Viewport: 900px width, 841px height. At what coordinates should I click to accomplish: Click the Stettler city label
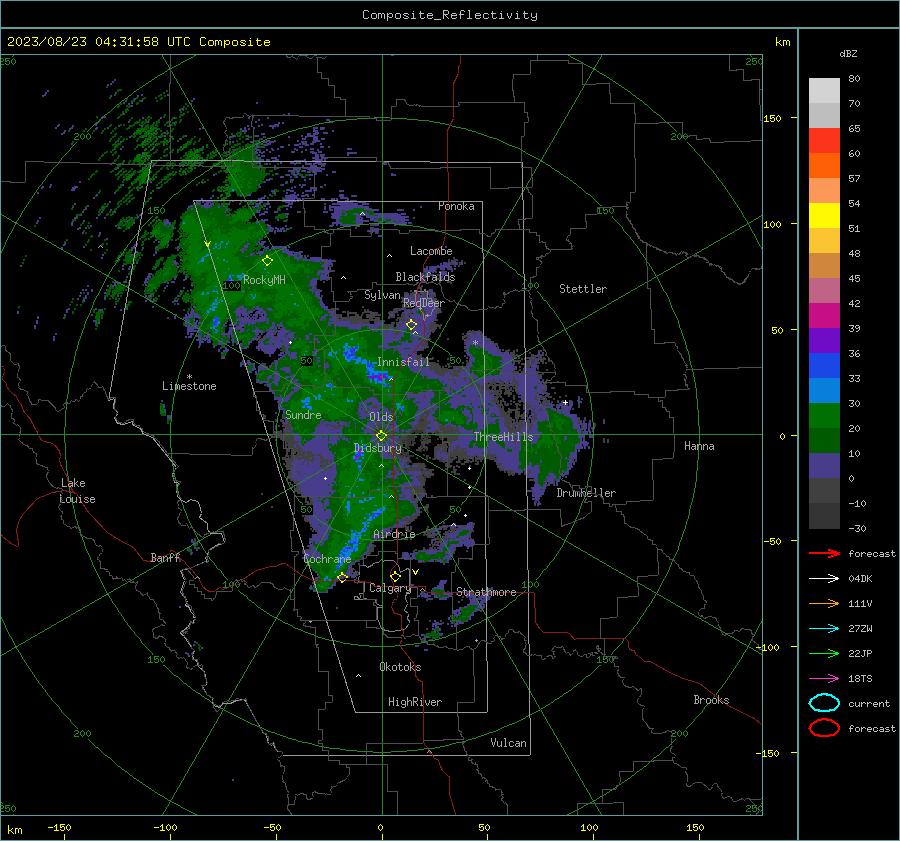[583, 289]
